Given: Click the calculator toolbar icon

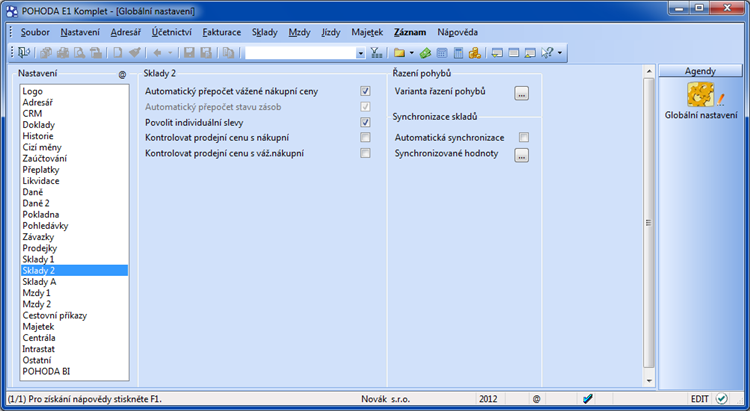Looking at the screenshot, I should pyautogui.click(x=458, y=53).
